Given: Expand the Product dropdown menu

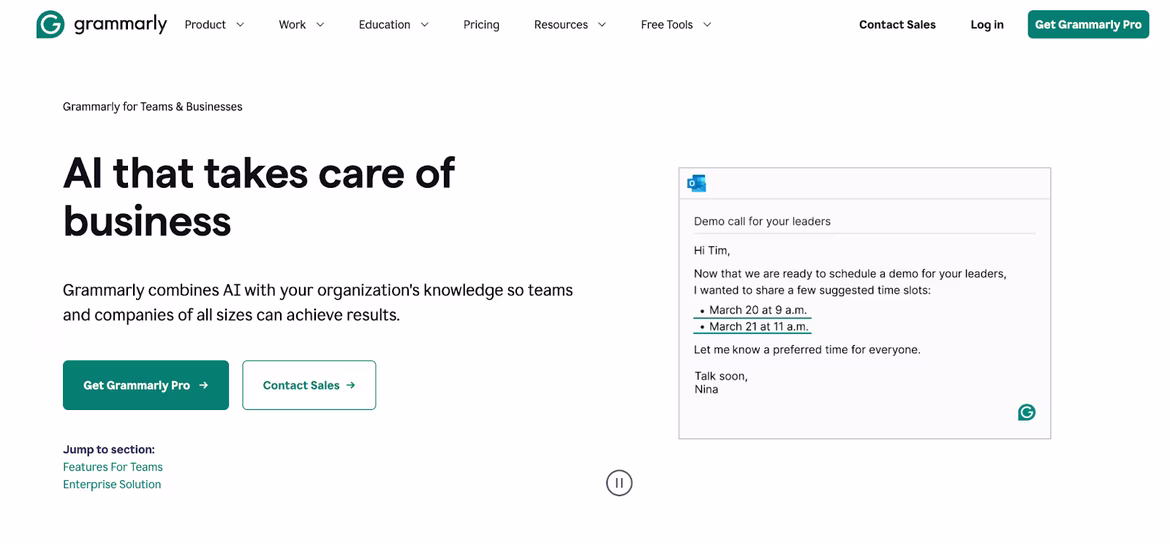Looking at the screenshot, I should (214, 25).
